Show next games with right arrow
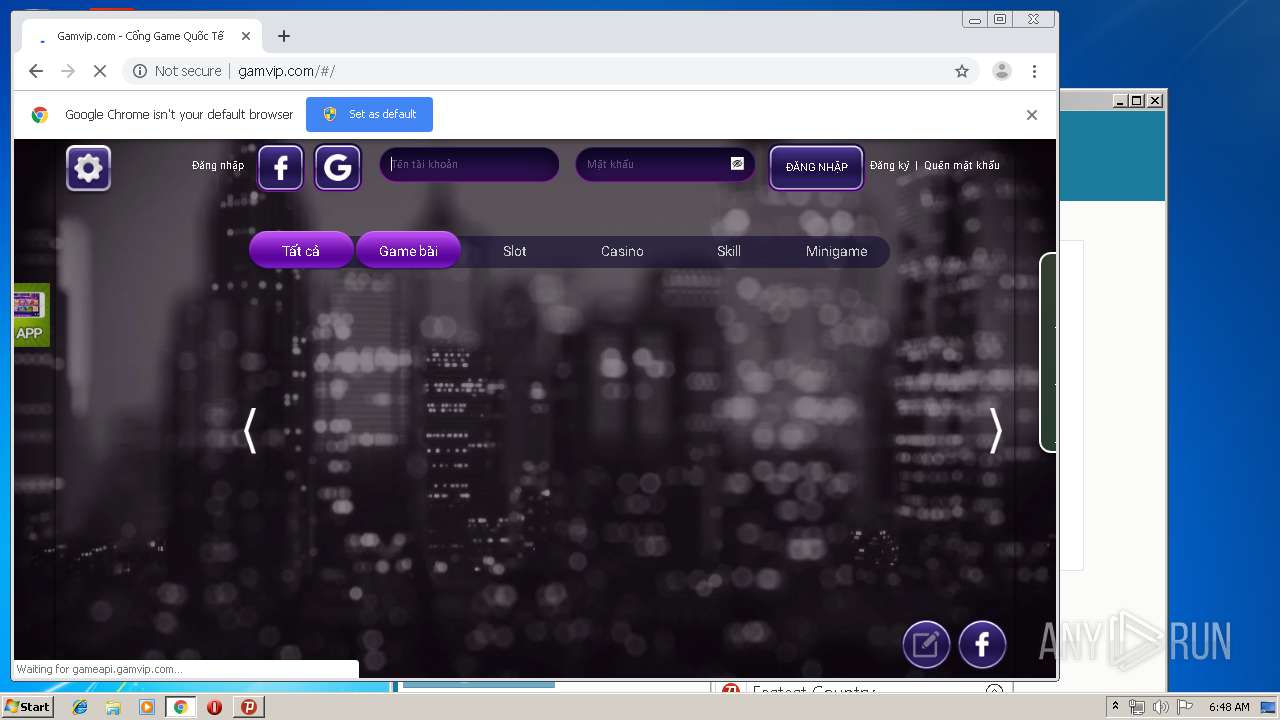This screenshot has width=1280, height=720. [x=995, y=431]
